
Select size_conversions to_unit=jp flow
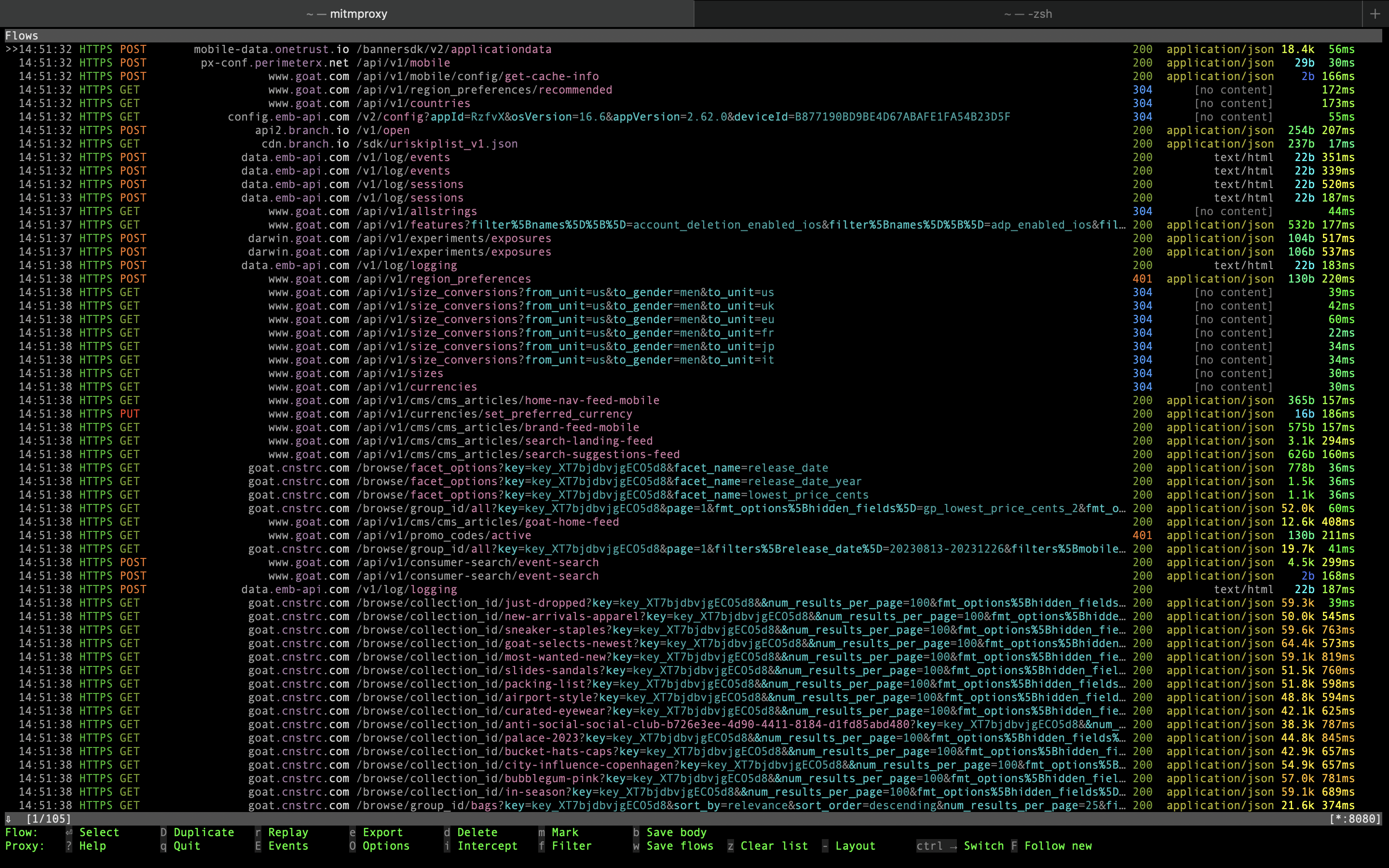[694, 346]
